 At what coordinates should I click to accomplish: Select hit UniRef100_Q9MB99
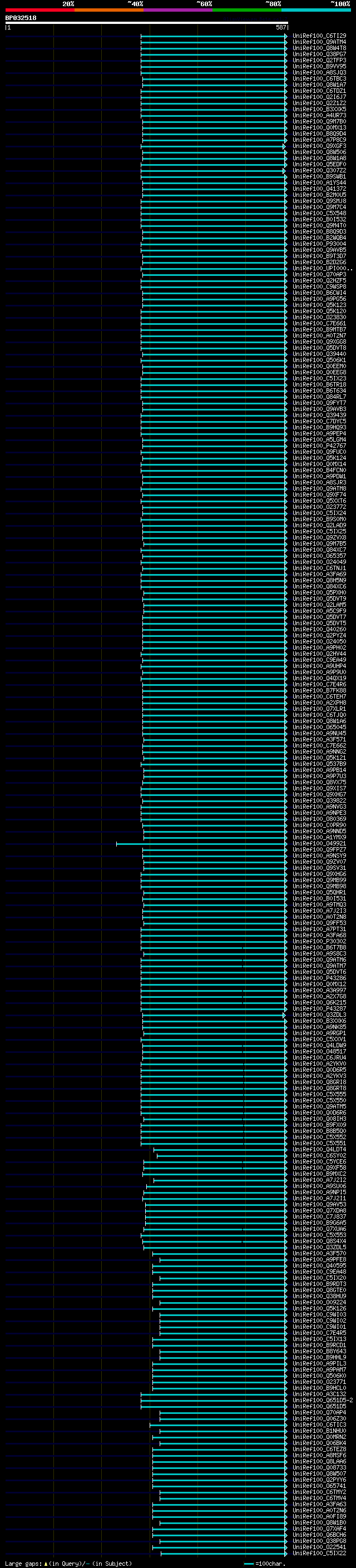point(319,880)
